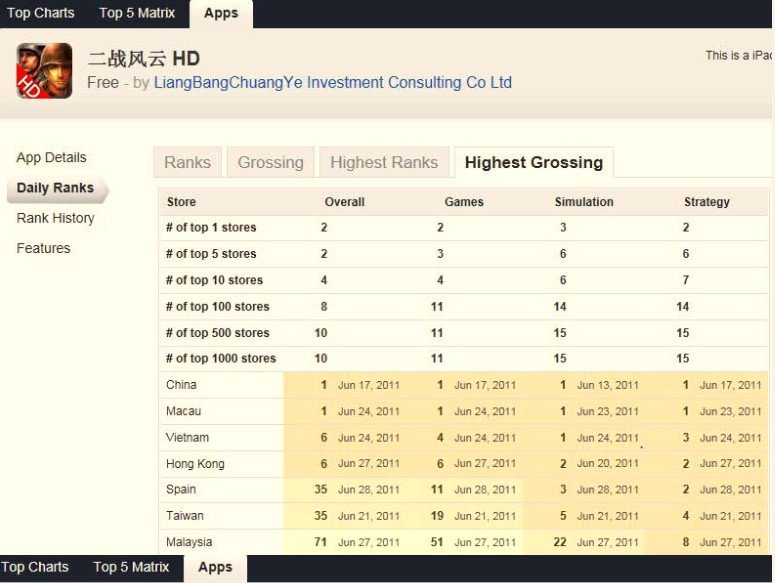
Task: Open LiangBangChuangYe Investment Consulting Co Ltd link
Action: (333, 82)
